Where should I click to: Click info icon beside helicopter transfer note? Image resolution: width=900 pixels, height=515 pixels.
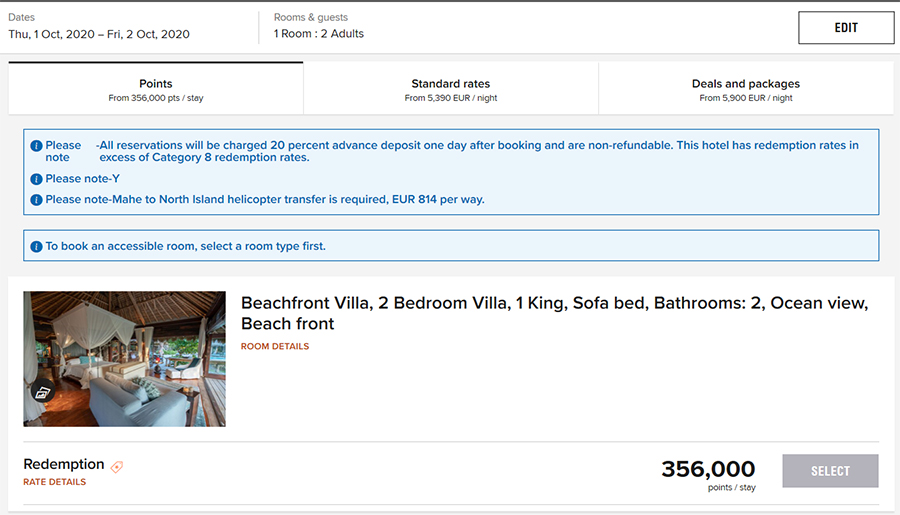[x=36, y=200]
